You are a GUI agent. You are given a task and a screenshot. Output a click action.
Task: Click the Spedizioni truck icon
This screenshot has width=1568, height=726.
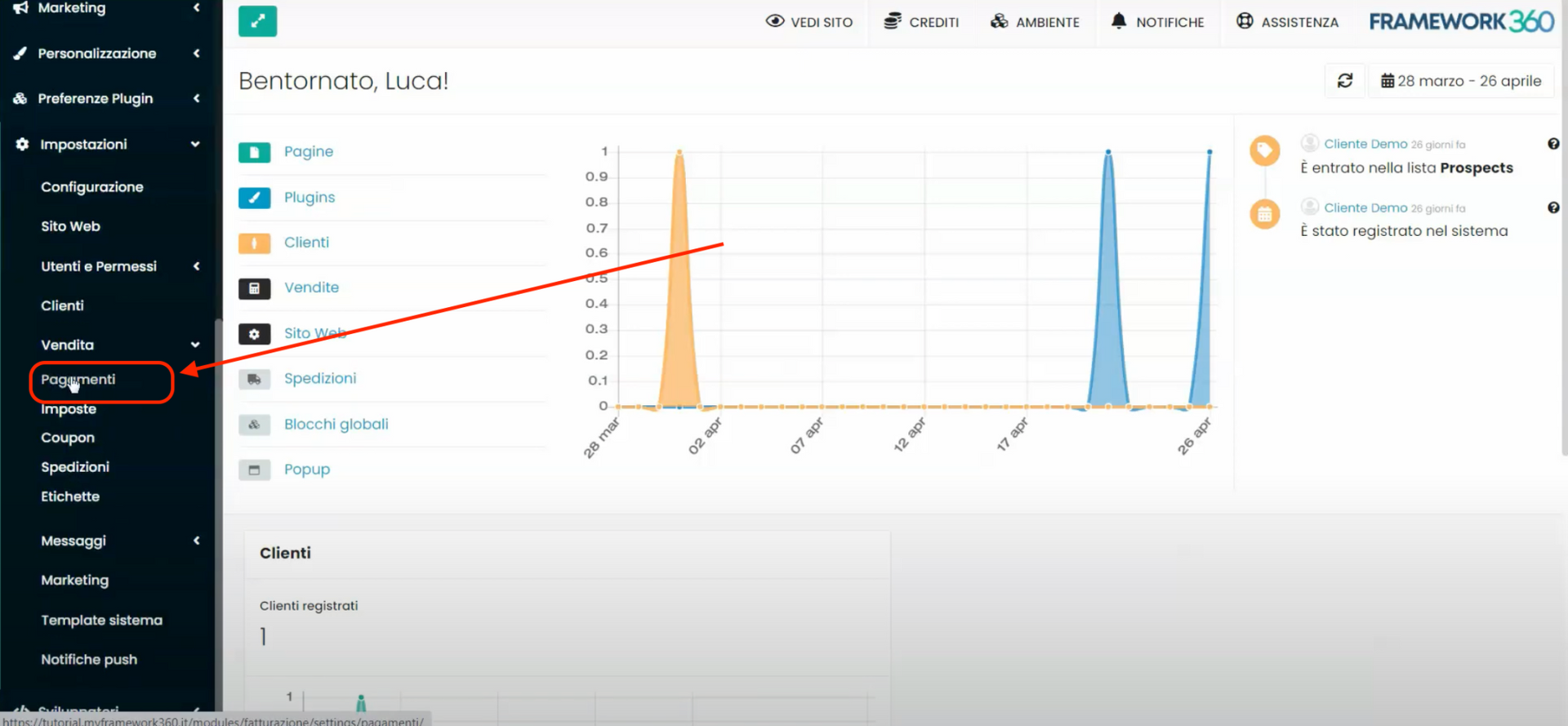click(255, 380)
